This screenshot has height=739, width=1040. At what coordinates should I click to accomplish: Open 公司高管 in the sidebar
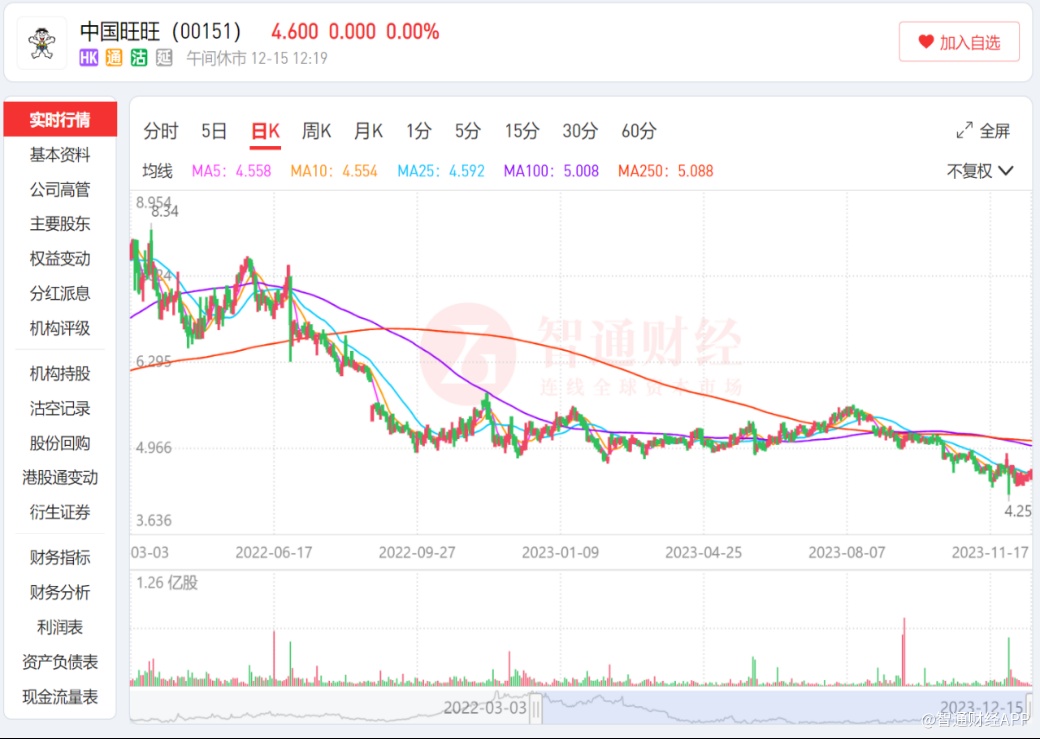coord(60,190)
